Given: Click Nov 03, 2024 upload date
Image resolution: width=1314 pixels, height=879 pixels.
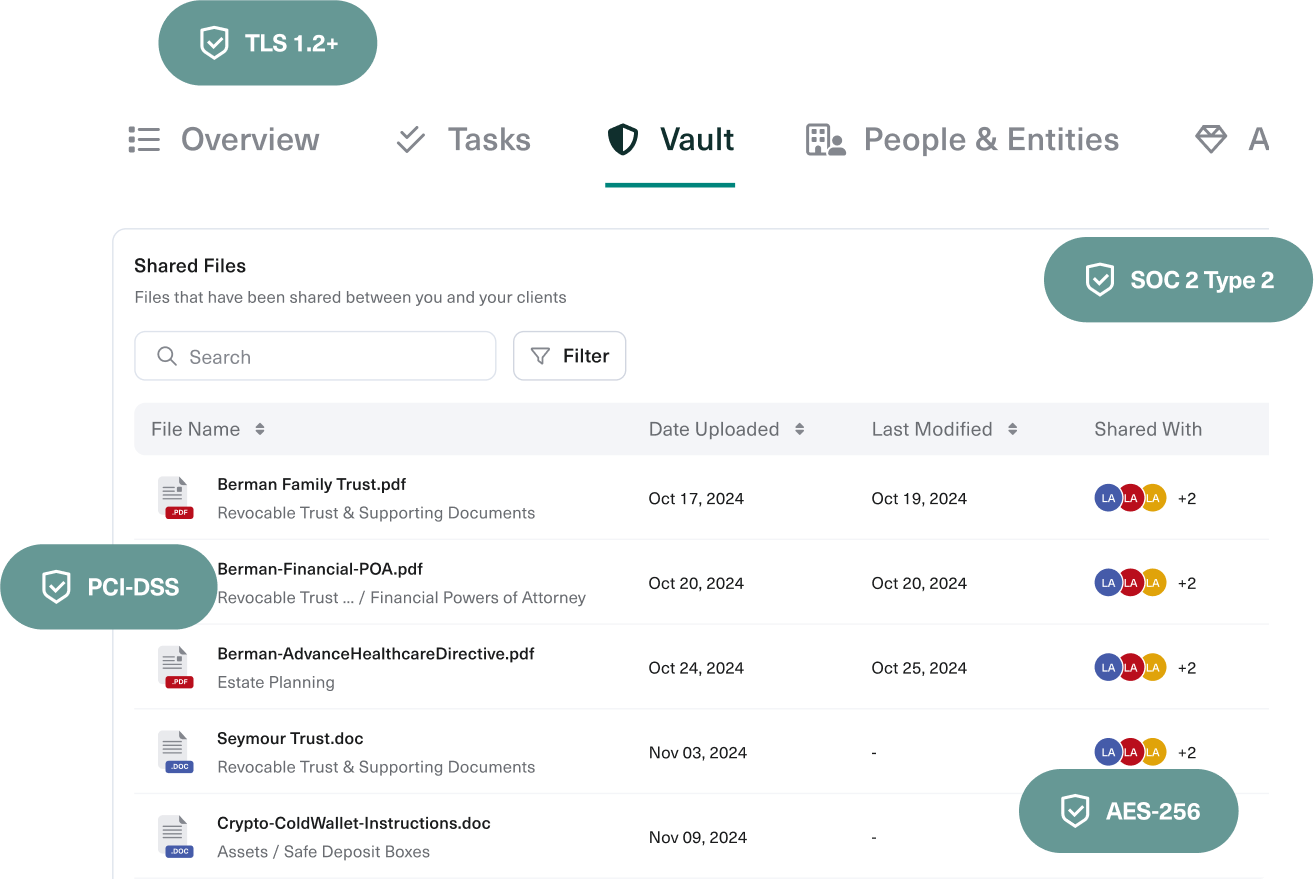Looking at the screenshot, I should pyautogui.click(x=698, y=752).
